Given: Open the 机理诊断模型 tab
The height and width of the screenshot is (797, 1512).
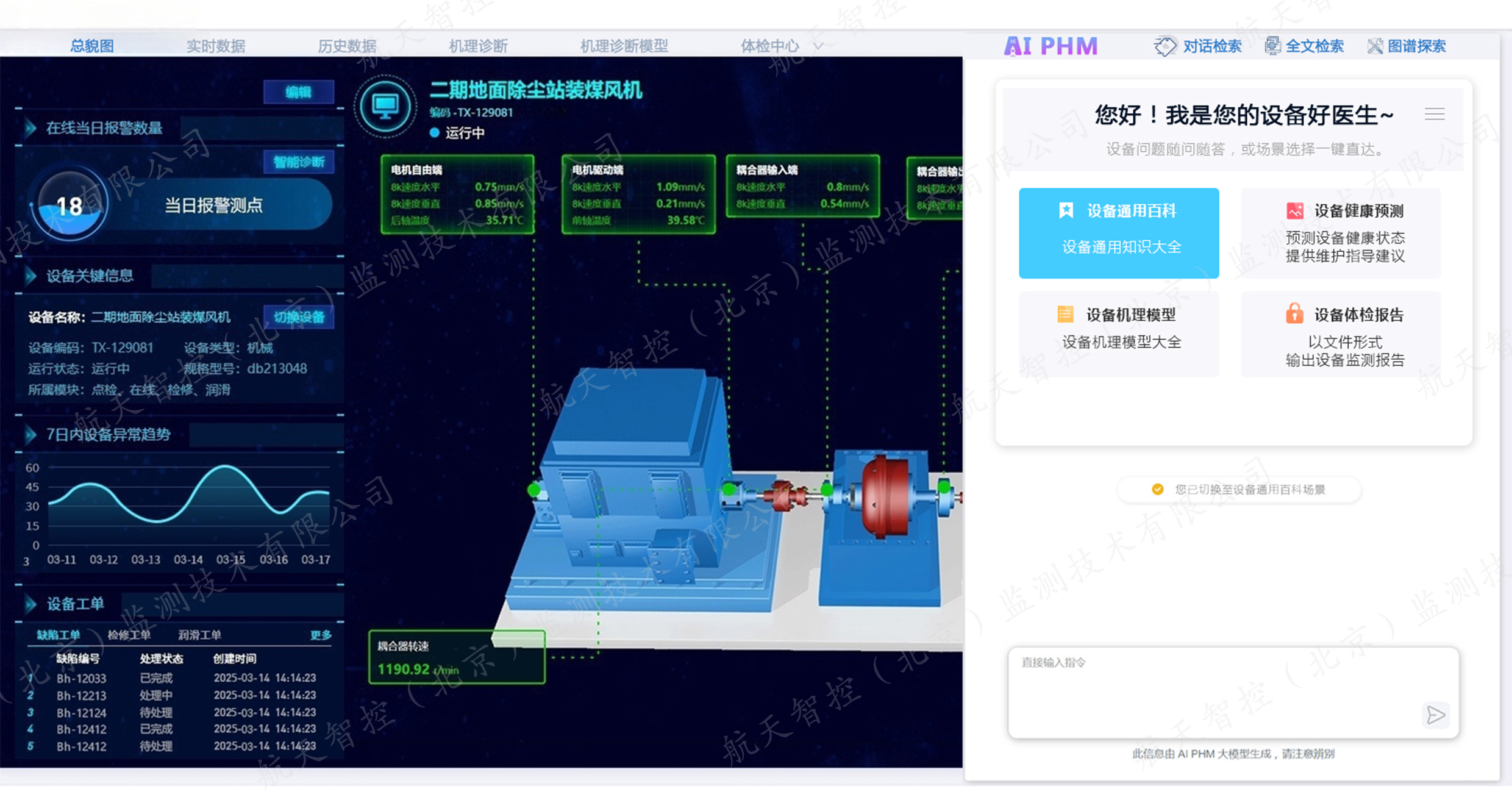Looking at the screenshot, I should coord(624,46).
